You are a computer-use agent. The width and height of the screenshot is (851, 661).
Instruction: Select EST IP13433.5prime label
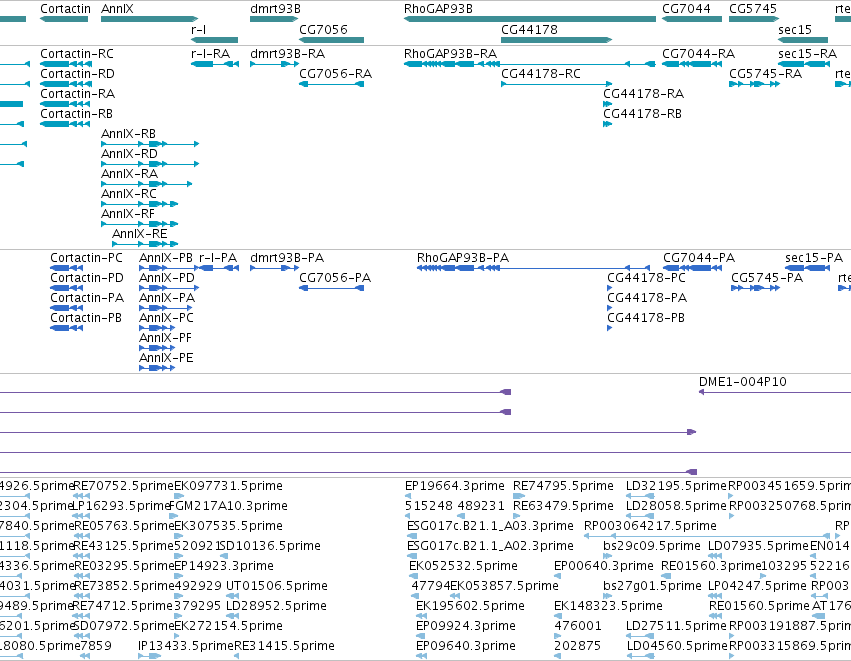(x=186, y=646)
